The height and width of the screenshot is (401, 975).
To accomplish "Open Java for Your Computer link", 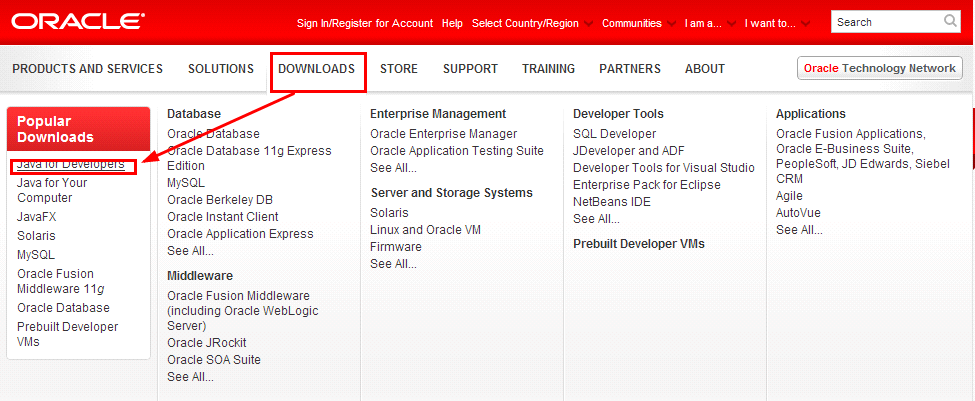I will point(52,190).
